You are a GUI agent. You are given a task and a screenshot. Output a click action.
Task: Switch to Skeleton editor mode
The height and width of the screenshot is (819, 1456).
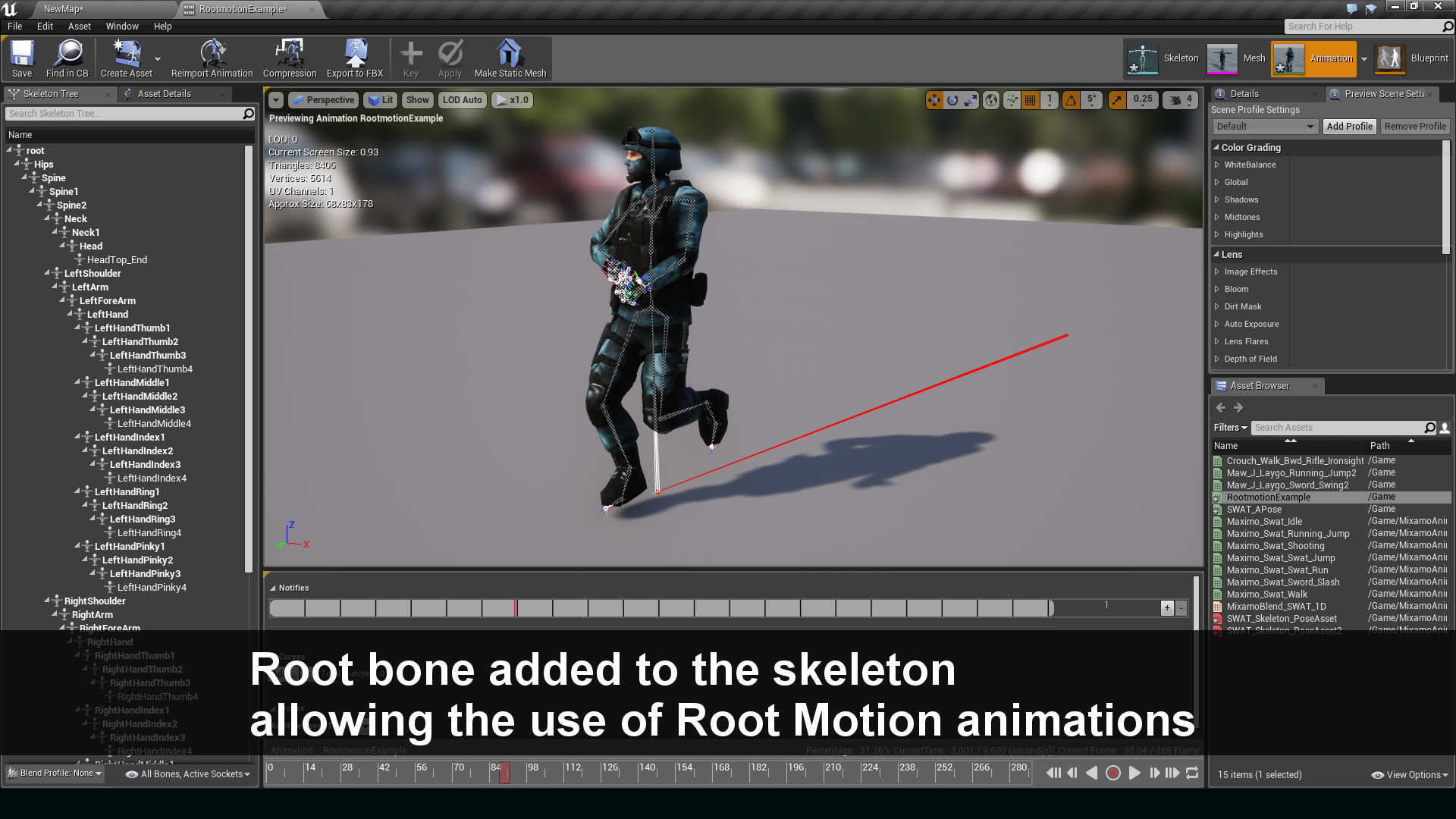[x=1163, y=58]
